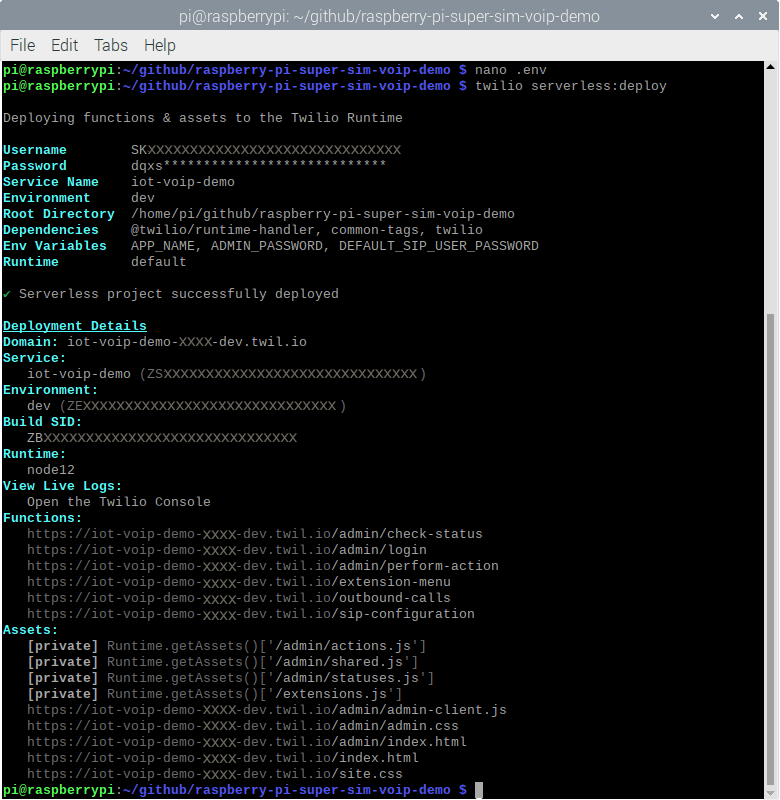
Task: Click the 'Assets:' section label
Action: pyautogui.click(x=31, y=630)
